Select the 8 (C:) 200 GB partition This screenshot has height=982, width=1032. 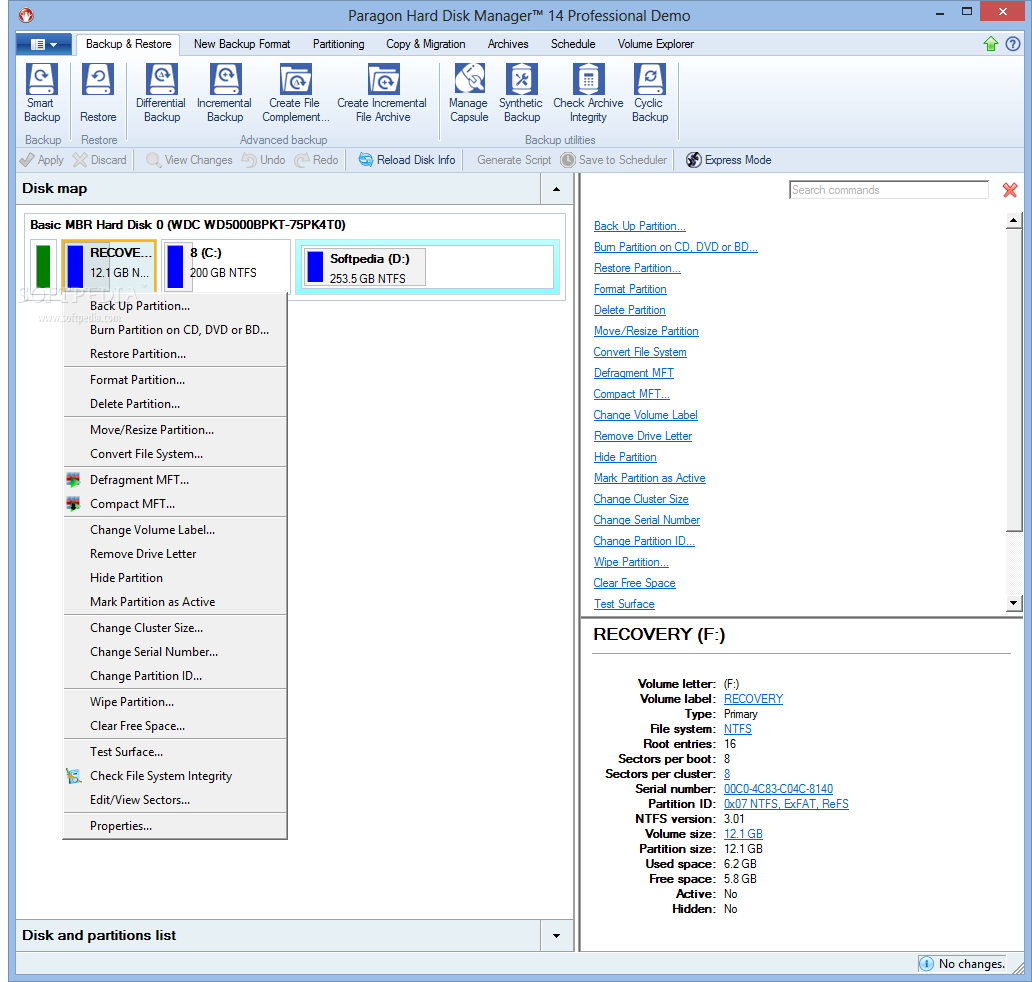[x=226, y=265]
